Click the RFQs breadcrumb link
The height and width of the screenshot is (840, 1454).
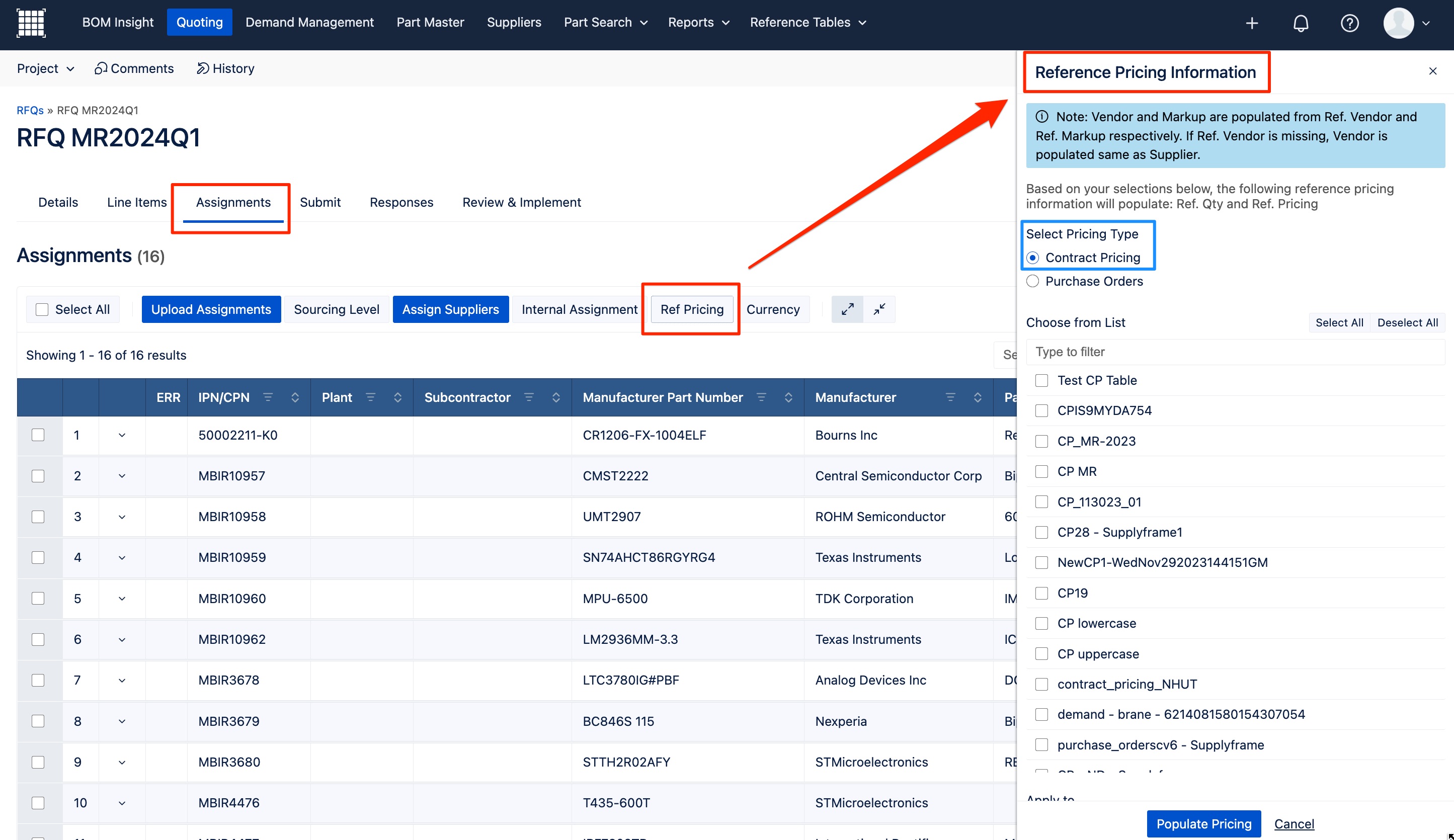tap(30, 110)
